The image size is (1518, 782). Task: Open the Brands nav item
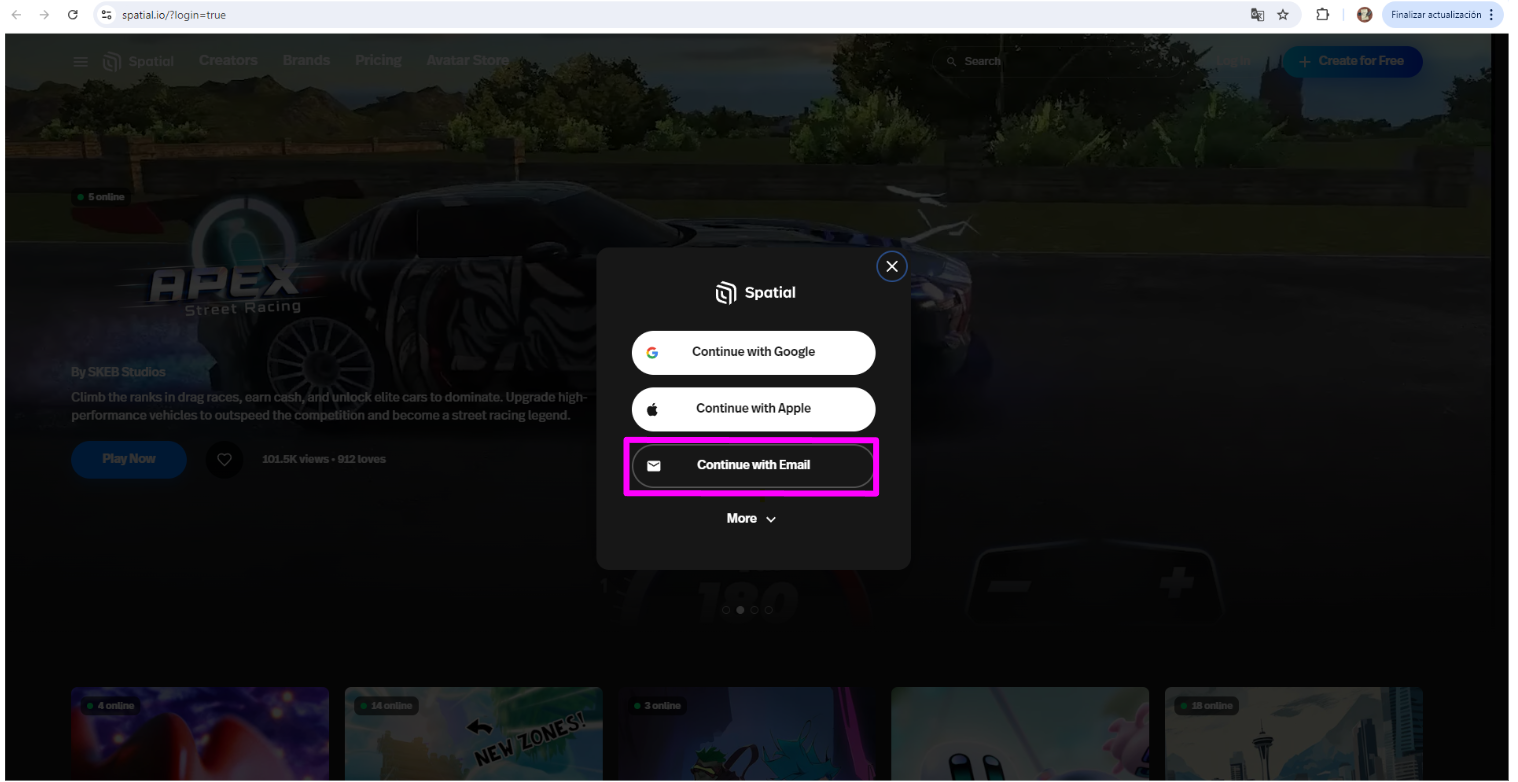[306, 60]
